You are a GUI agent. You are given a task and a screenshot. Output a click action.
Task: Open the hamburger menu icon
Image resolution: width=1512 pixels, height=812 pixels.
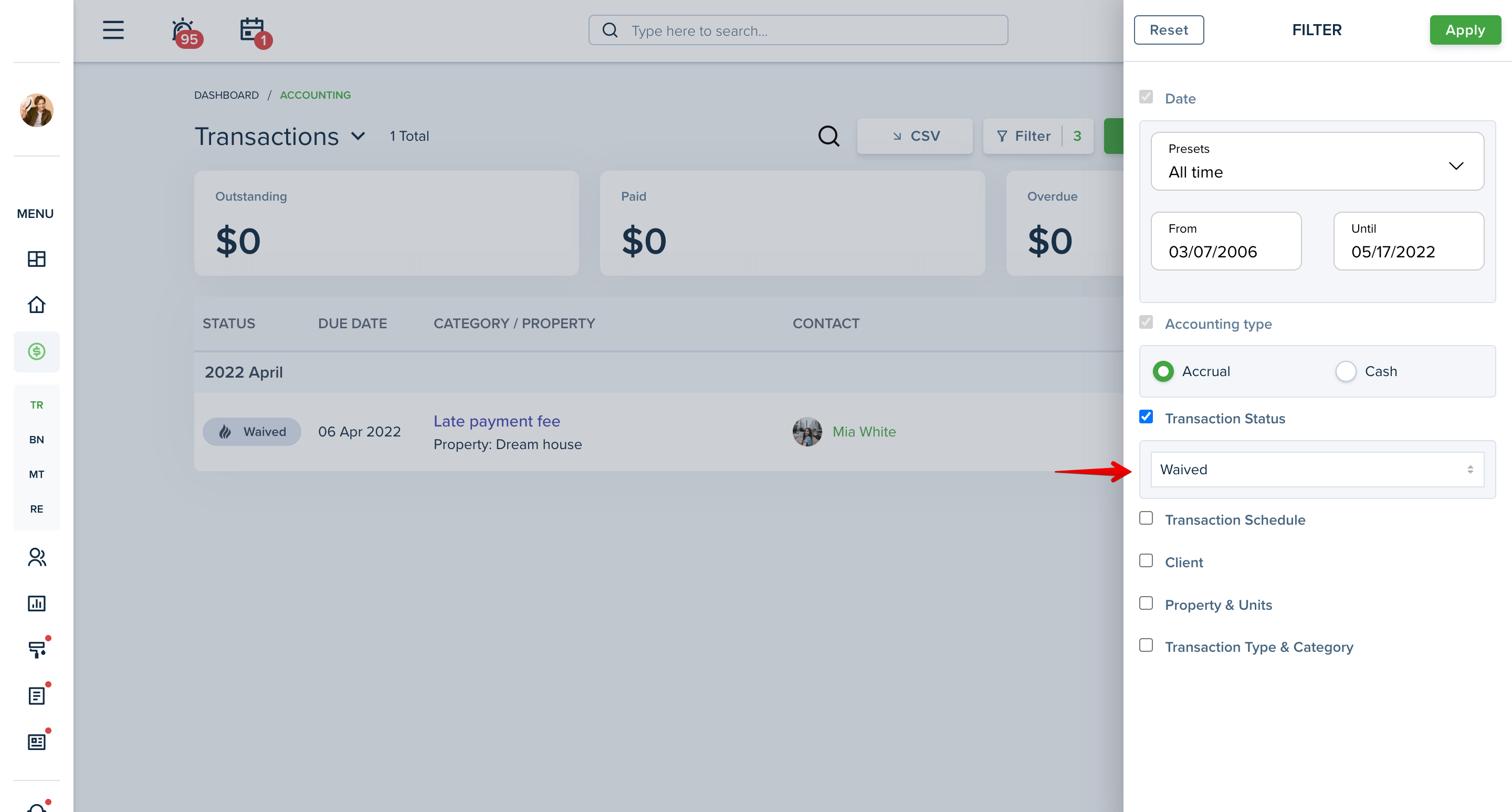[x=113, y=30]
